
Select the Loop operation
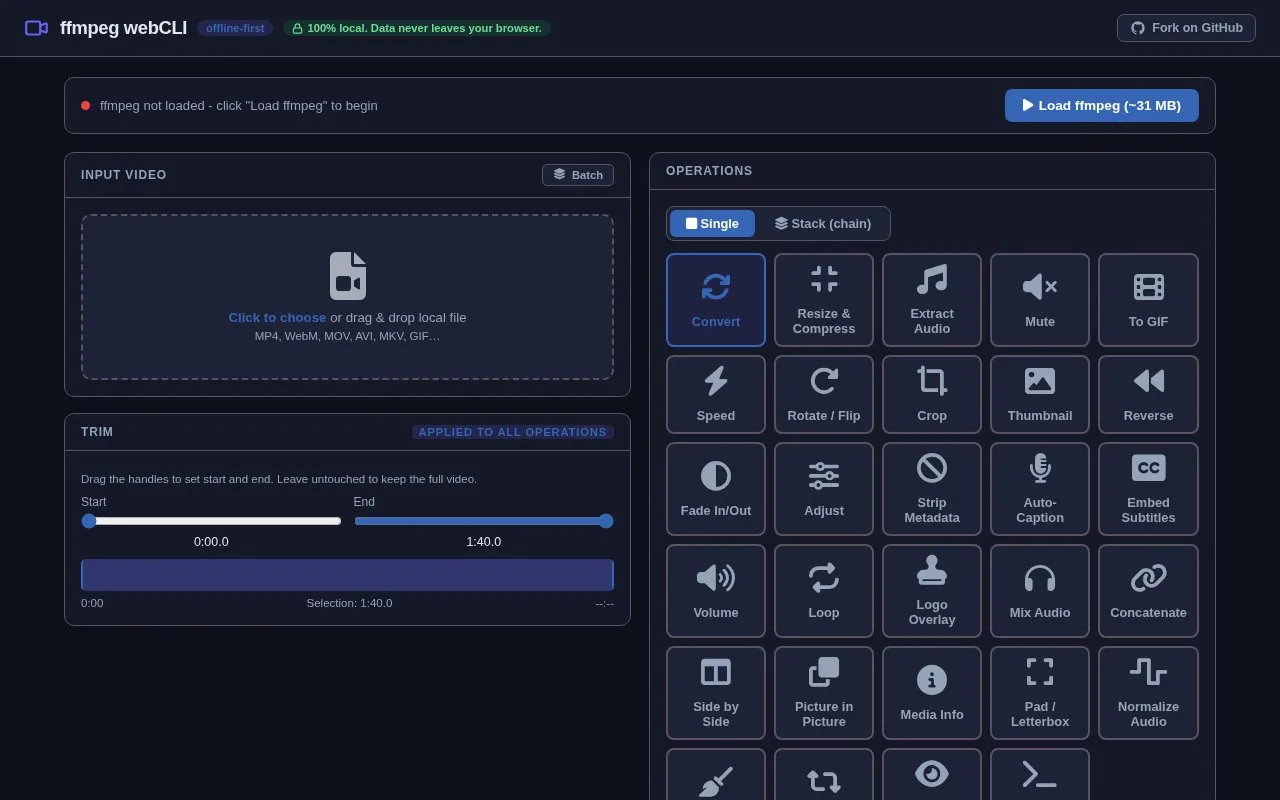coord(824,591)
